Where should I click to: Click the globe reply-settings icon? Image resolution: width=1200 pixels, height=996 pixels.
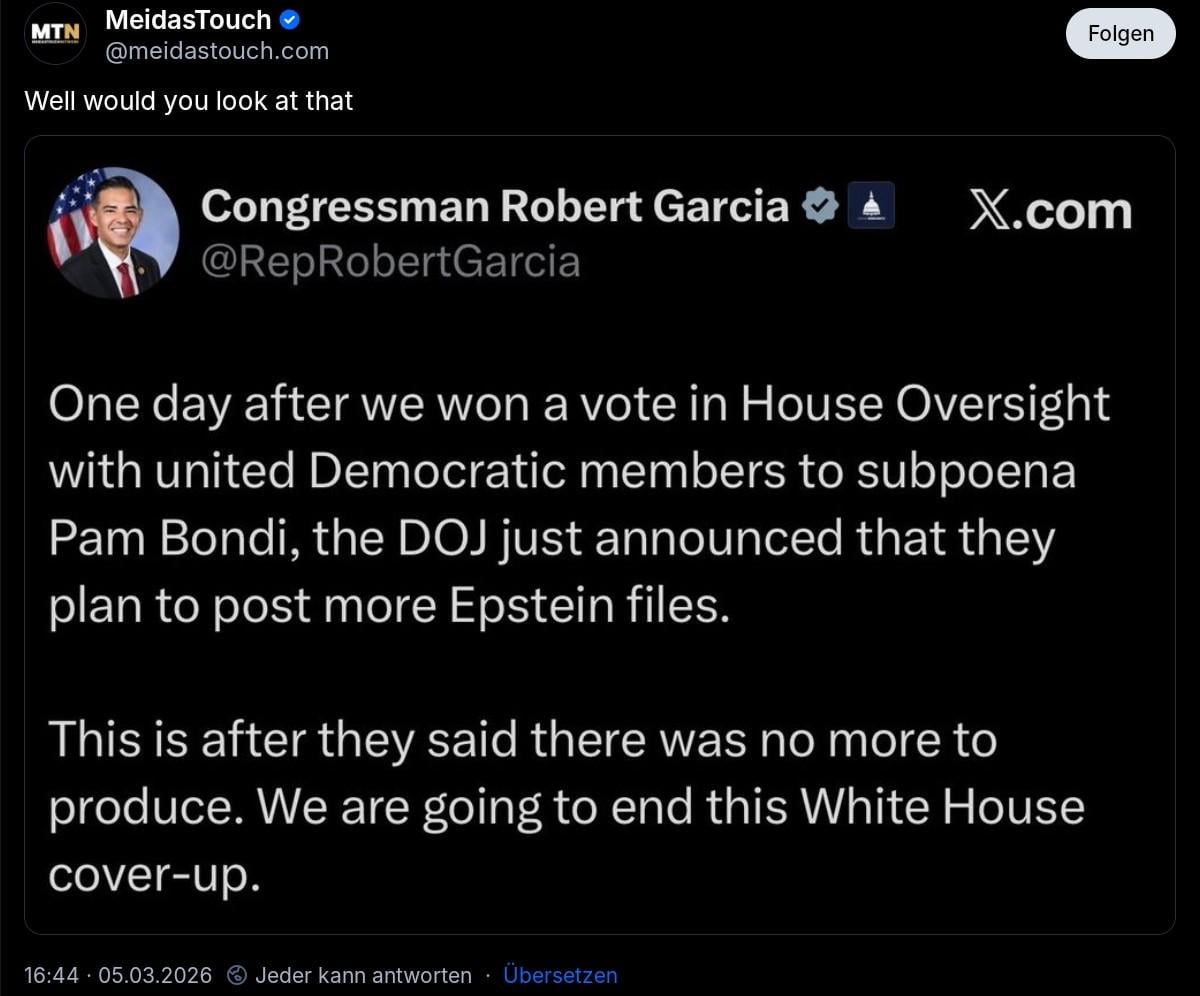[x=237, y=975]
